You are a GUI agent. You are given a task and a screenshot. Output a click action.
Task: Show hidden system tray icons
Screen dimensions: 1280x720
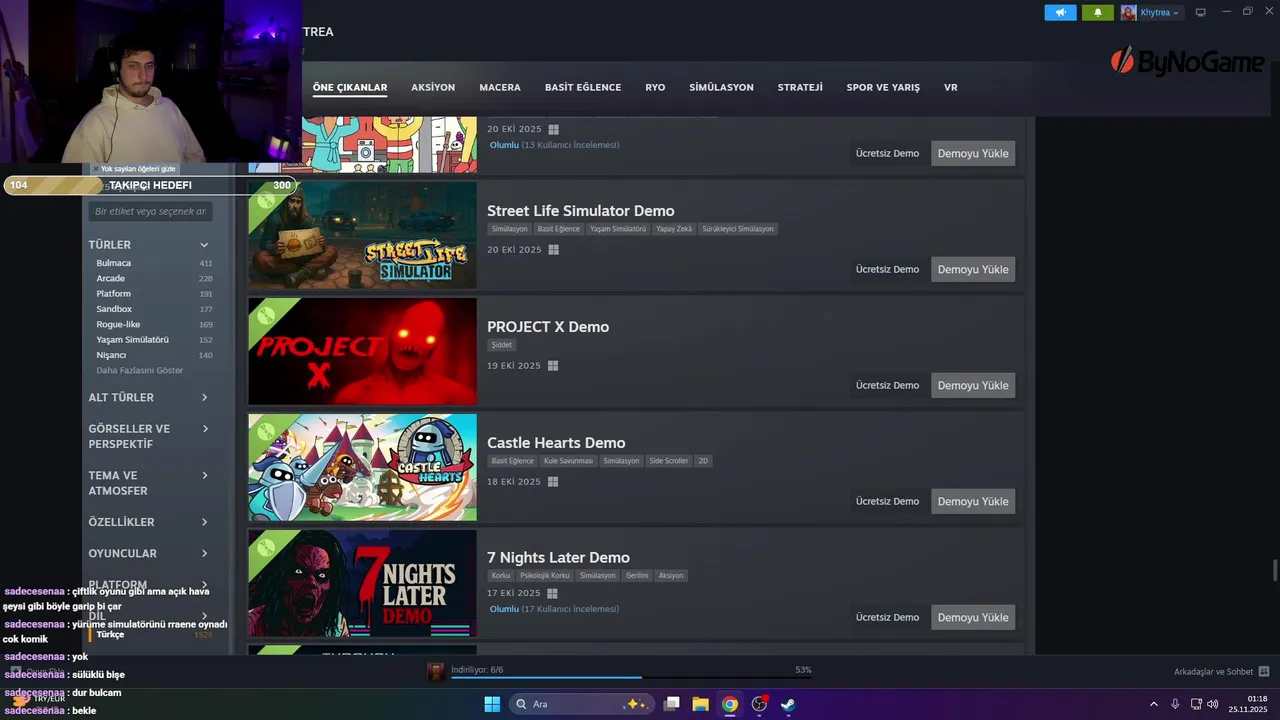point(1153,704)
